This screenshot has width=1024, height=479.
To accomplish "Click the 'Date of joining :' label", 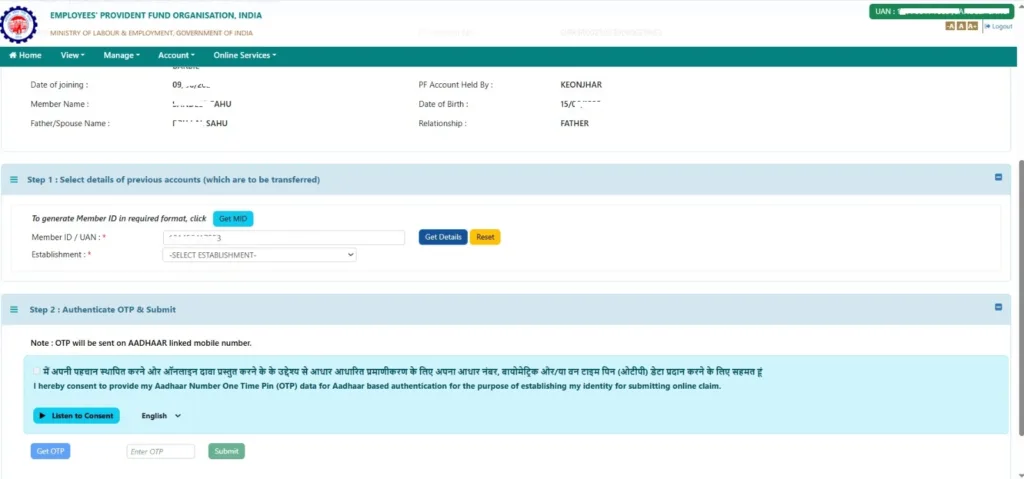I will pyautogui.click(x=59, y=85).
